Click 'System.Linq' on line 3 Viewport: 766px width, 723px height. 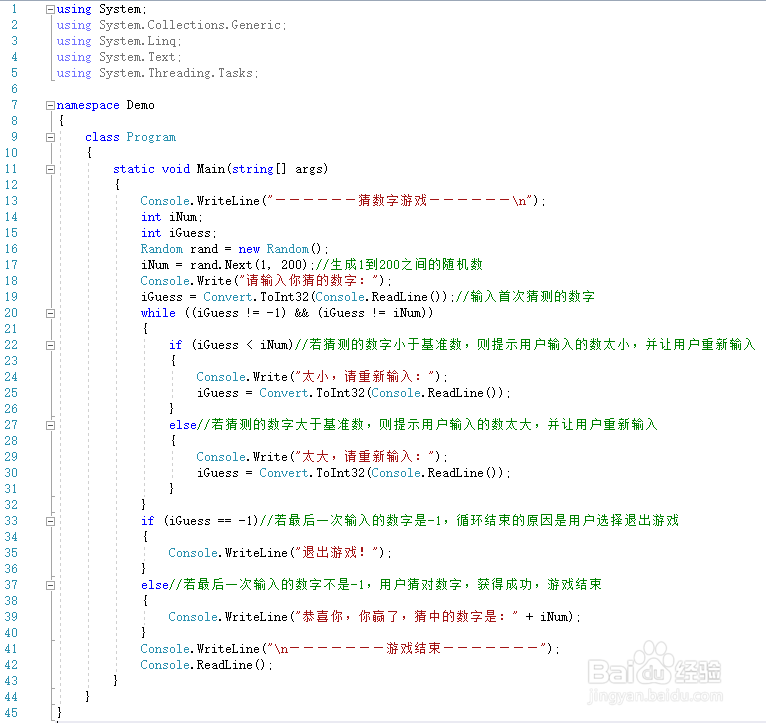pos(137,41)
